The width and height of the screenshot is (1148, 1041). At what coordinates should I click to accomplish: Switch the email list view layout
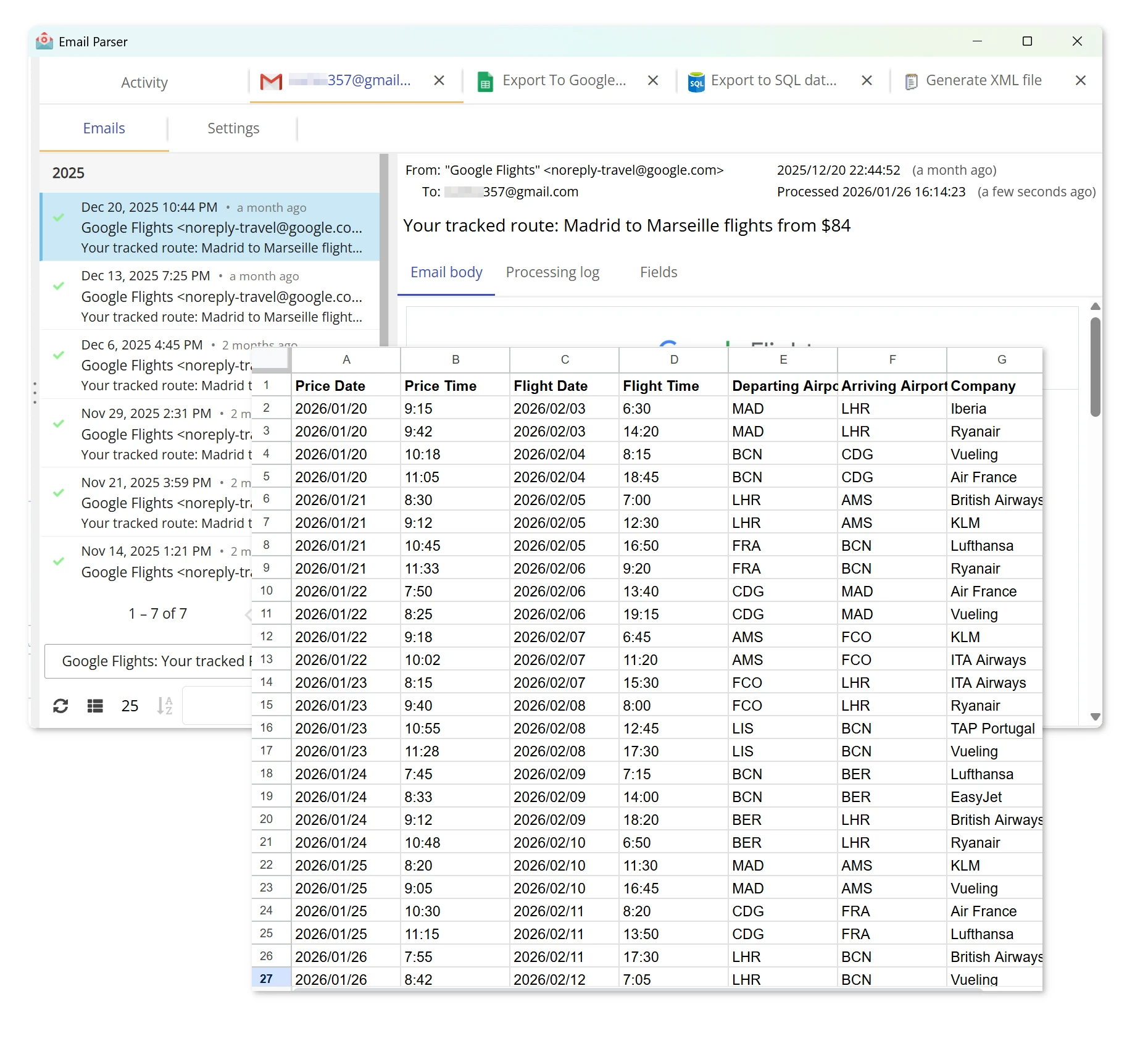point(94,705)
